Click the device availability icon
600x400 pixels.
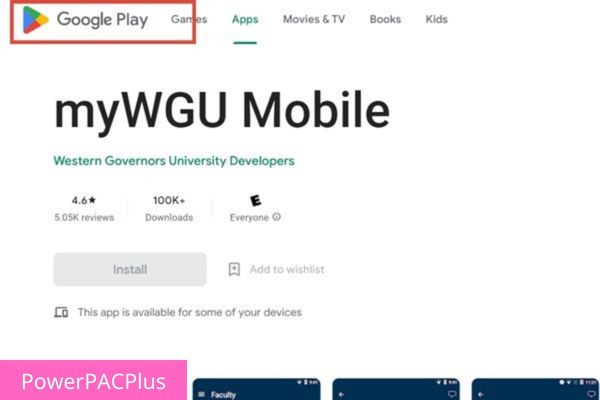pos(61,312)
